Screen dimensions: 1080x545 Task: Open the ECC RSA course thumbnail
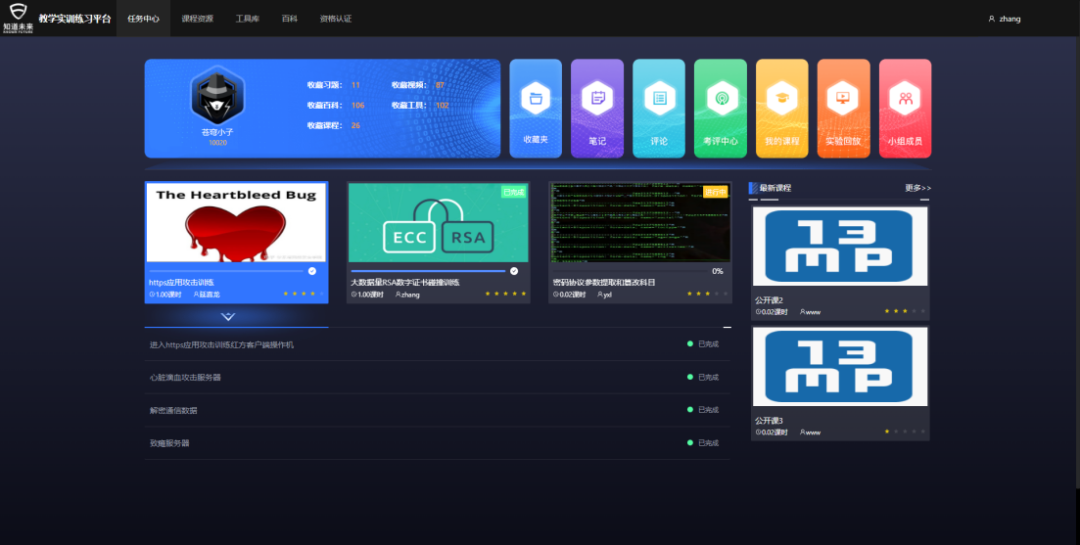point(438,223)
